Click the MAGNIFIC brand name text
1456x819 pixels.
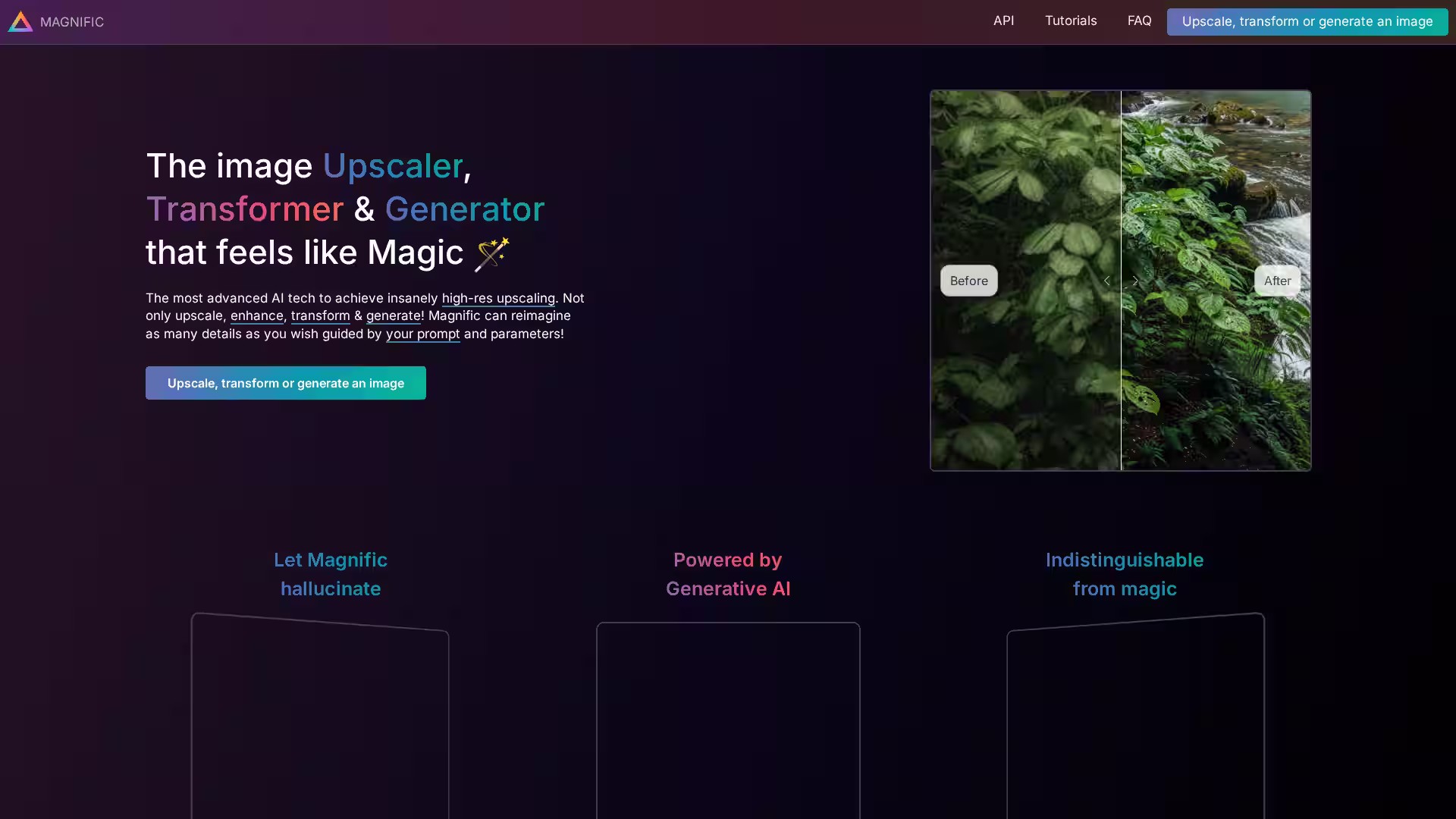[x=72, y=22]
